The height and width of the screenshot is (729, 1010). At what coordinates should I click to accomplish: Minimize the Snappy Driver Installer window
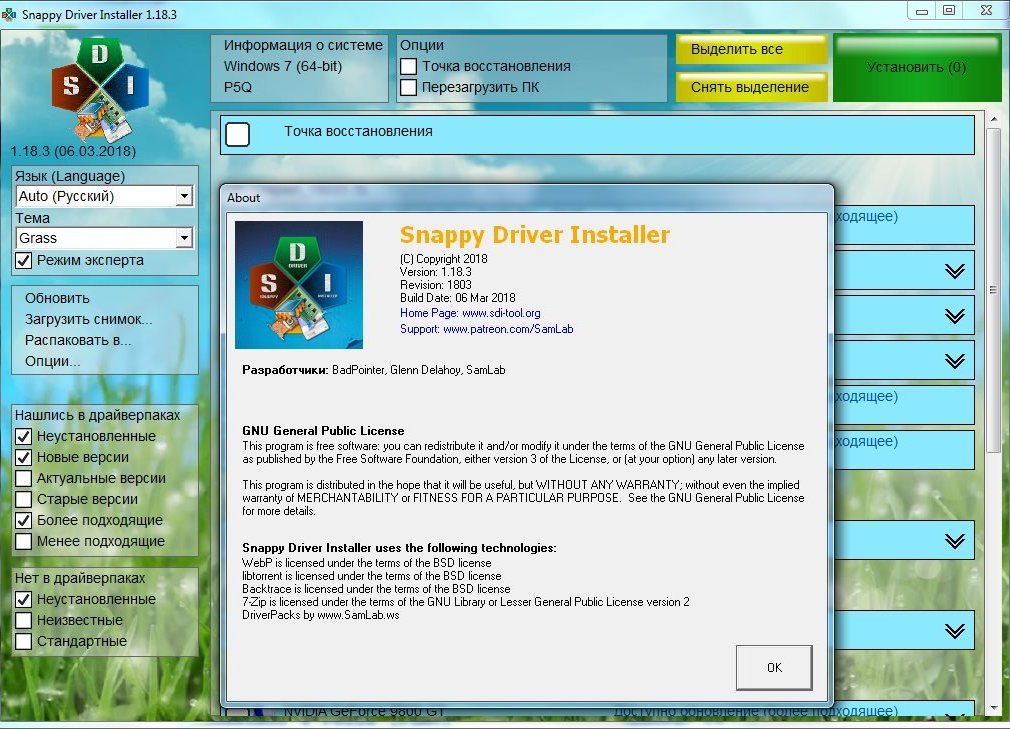pyautogui.click(x=922, y=10)
